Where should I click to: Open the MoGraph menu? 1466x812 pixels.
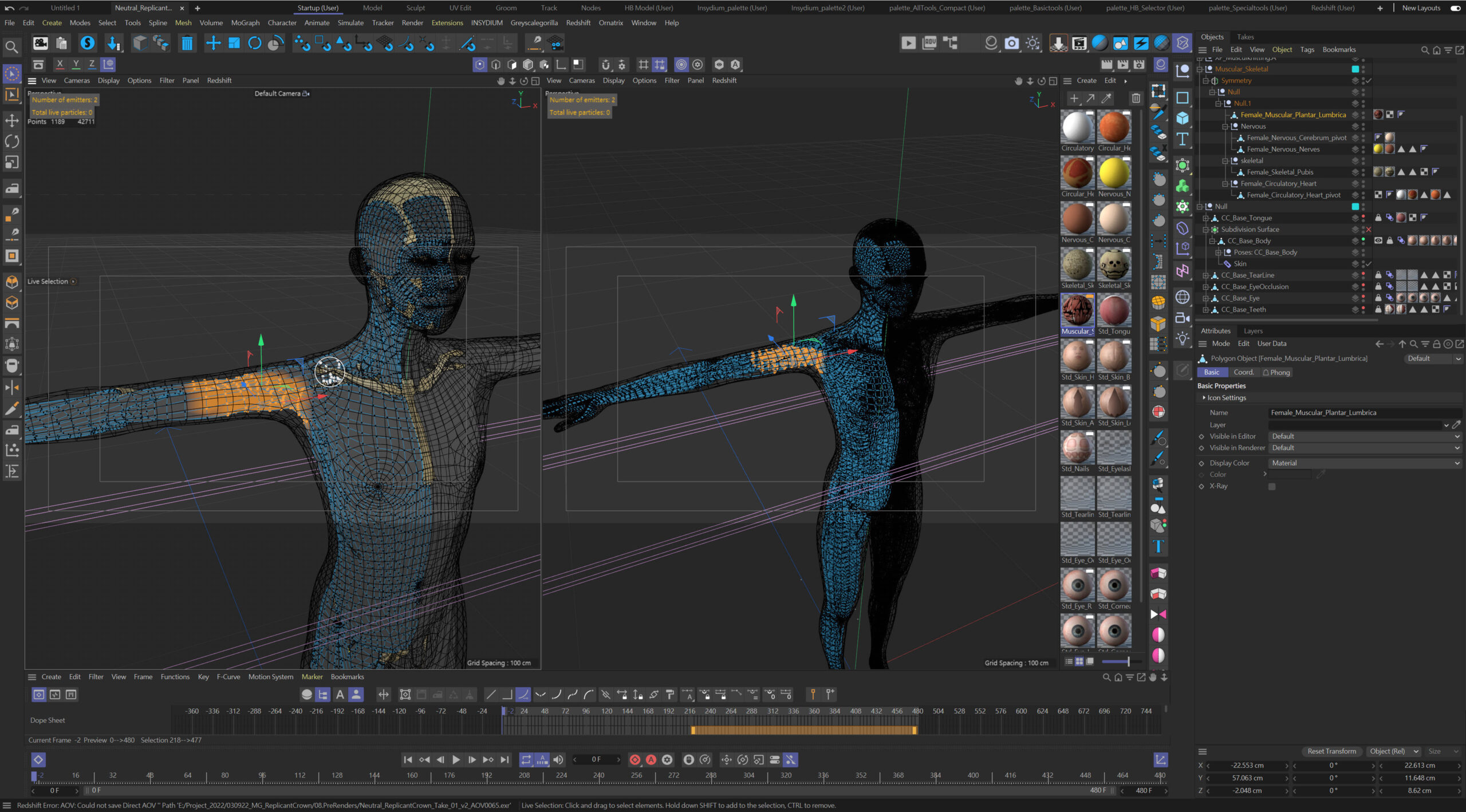click(x=245, y=23)
